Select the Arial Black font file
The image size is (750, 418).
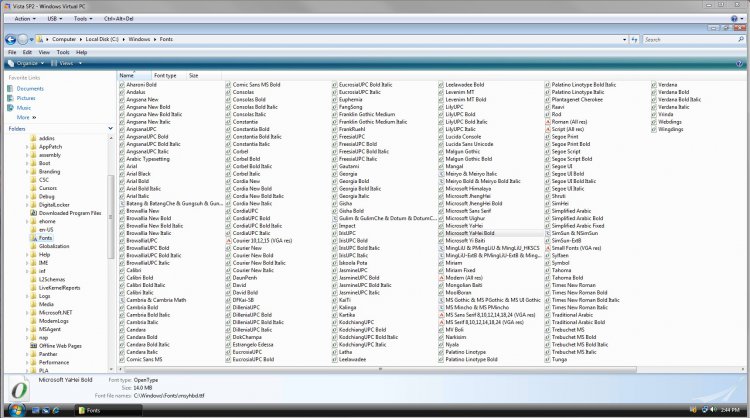coord(139,181)
